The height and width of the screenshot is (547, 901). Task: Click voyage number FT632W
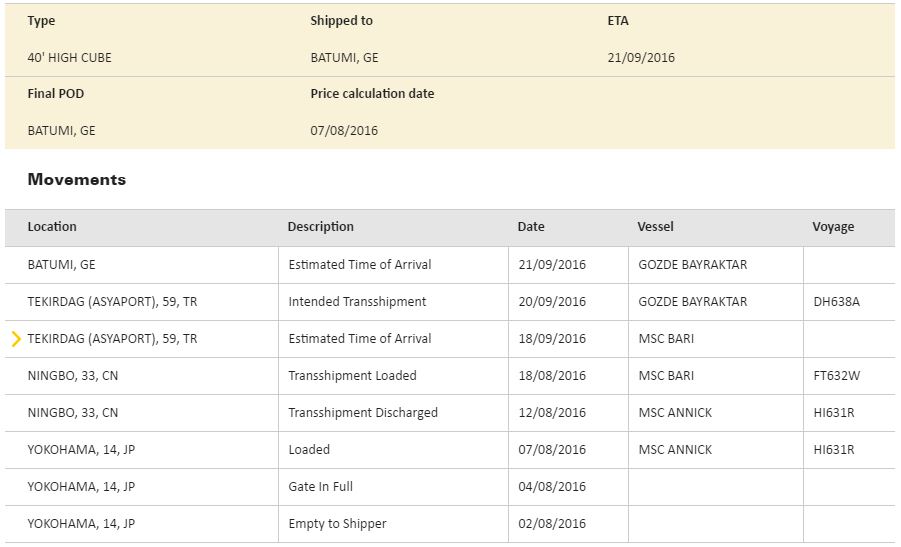pos(836,376)
